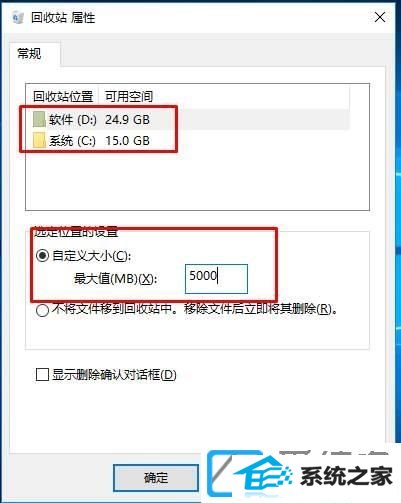Click the 24.9 GB available space value
401x503 pixels.
pyautogui.click(x=127, y=120)
